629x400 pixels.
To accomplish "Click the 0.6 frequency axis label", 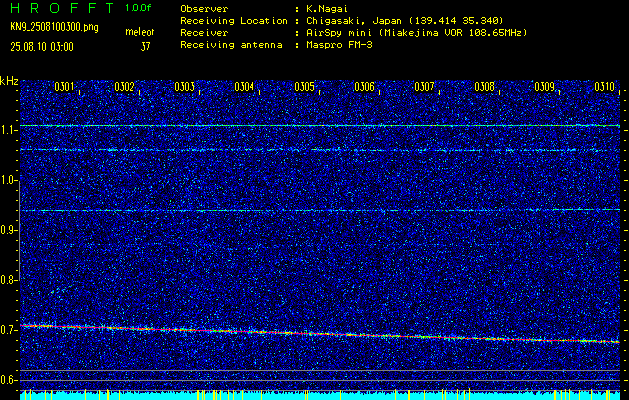I will [8, 380].
